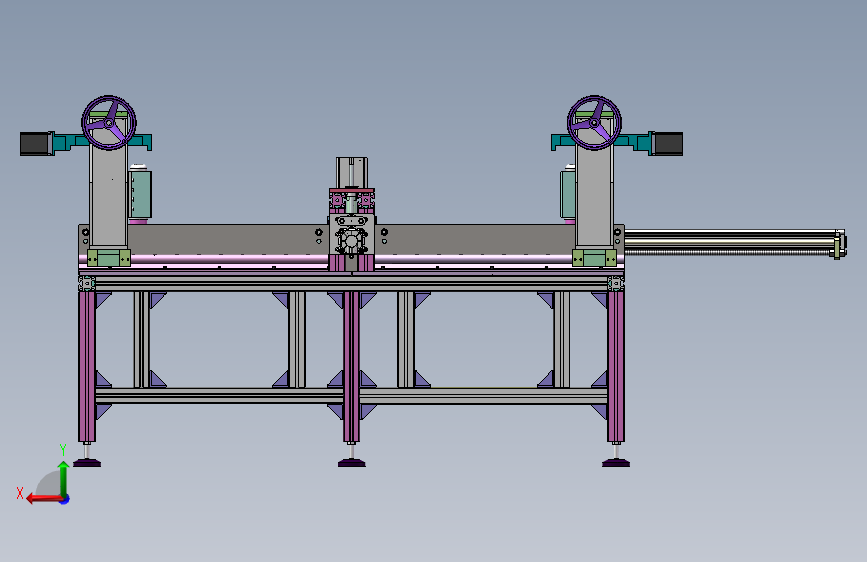867x562 pixels.
Task: Select the teal bracket near the right motor
Action: (636, 142)
